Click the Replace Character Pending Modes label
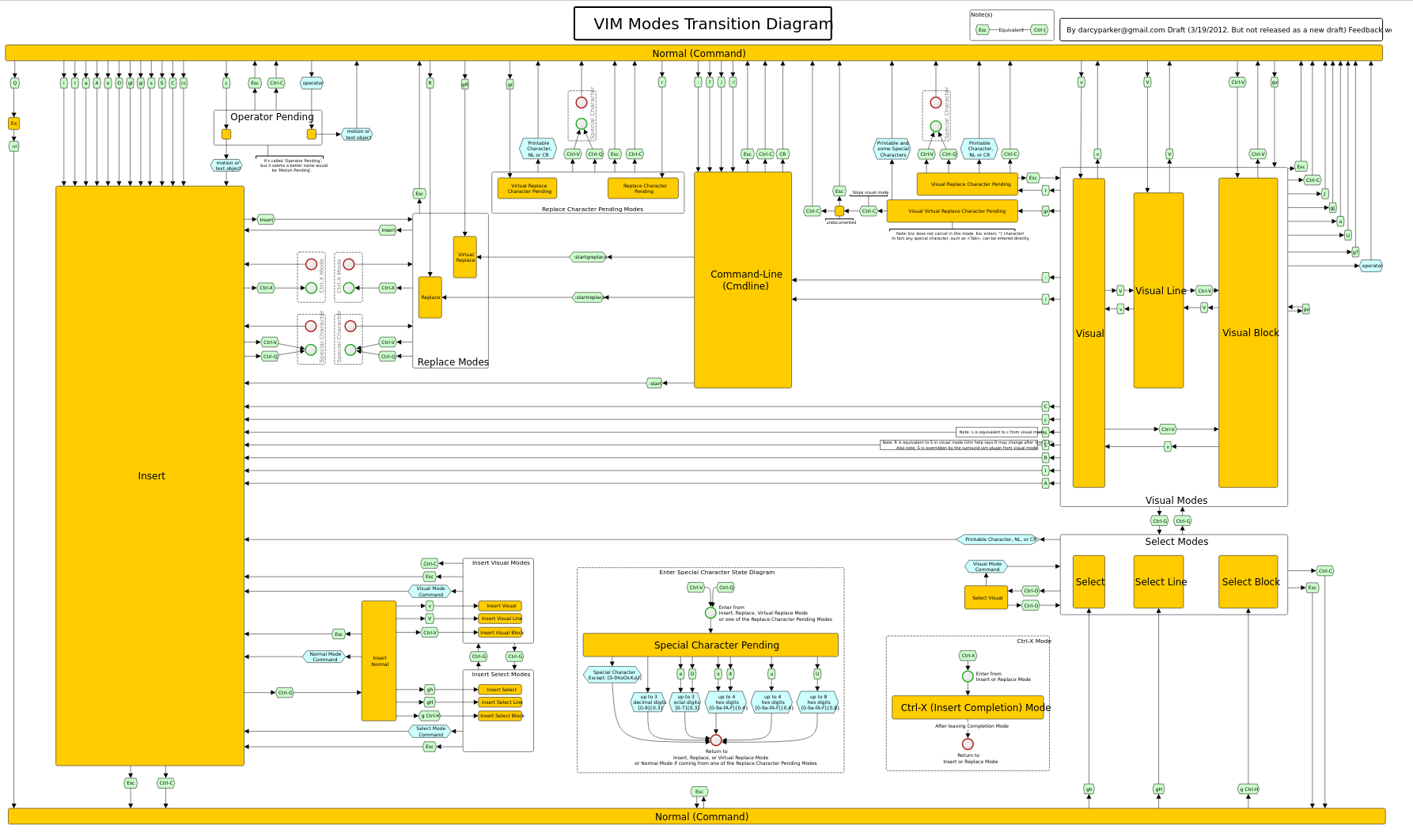Screen dimensions: 1413x840 click(592, 210)
